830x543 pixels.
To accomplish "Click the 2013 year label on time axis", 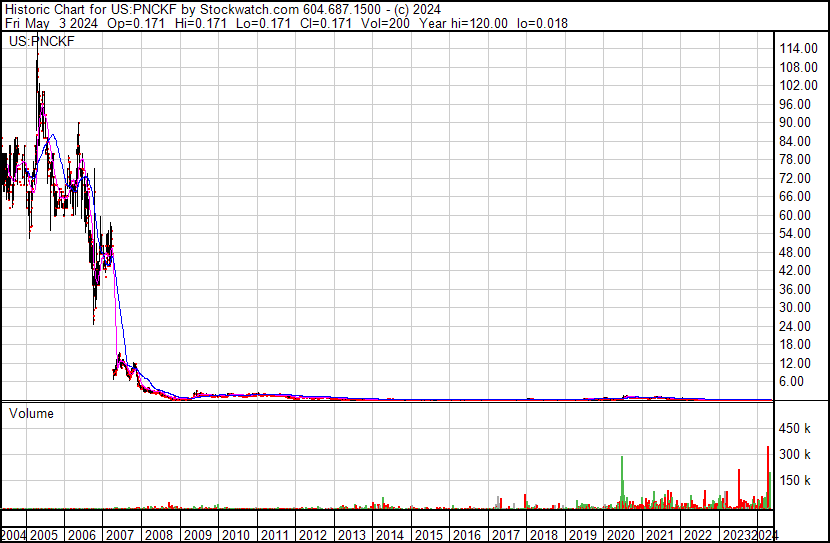I will [351, 535].
